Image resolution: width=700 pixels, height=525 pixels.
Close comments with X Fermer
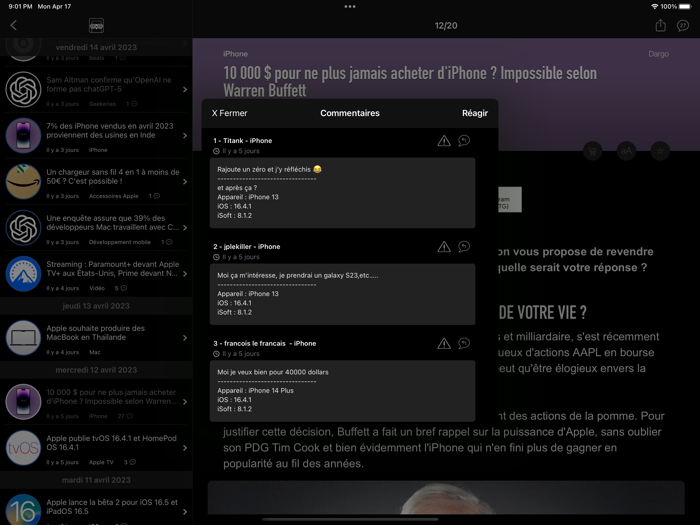pos(229,113)
